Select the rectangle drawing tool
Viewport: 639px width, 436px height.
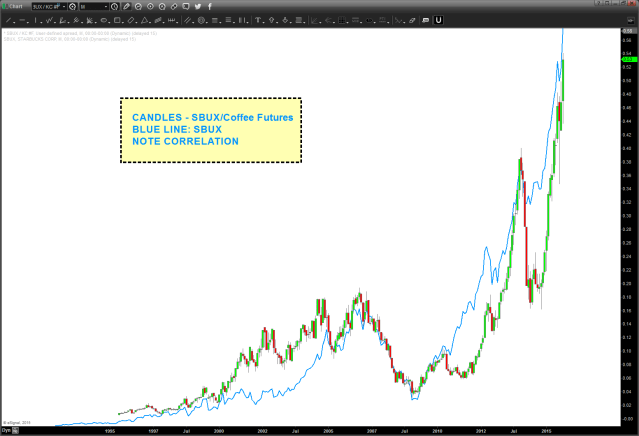coord(117,20)
